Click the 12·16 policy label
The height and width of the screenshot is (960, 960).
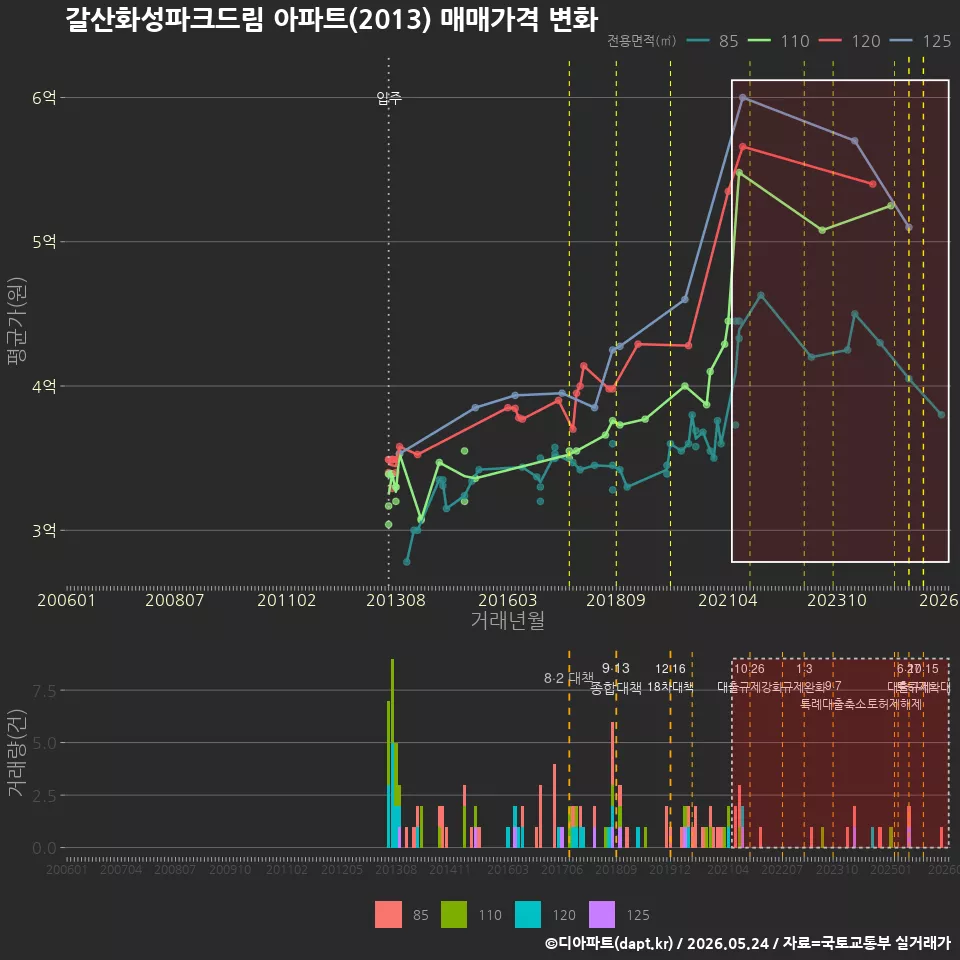click(x=670, y=669)
